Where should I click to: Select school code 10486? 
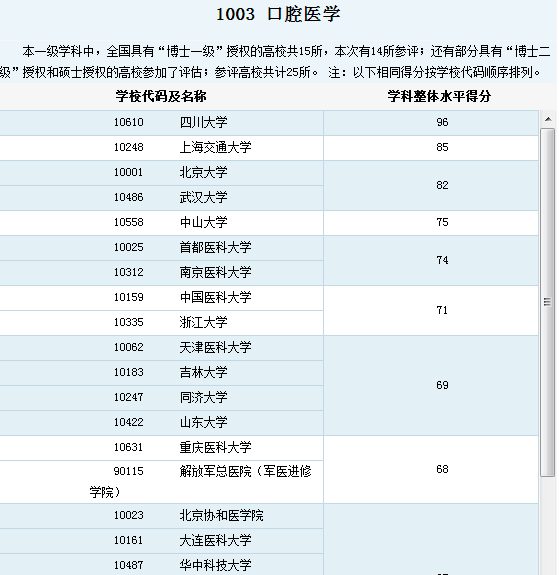(128, 197)
